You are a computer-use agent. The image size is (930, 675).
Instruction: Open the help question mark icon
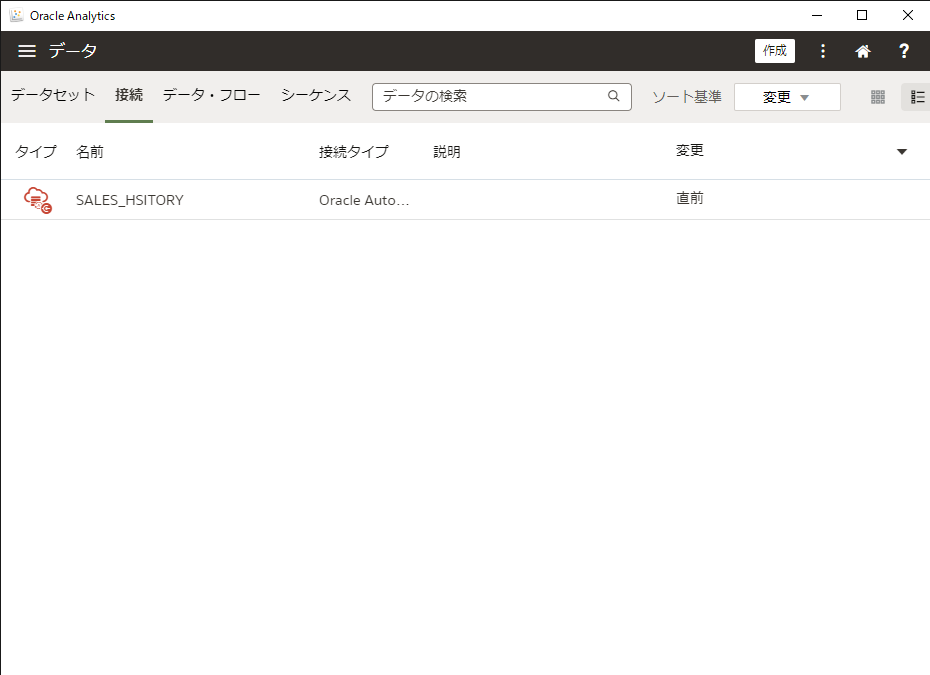pos(904,51)
